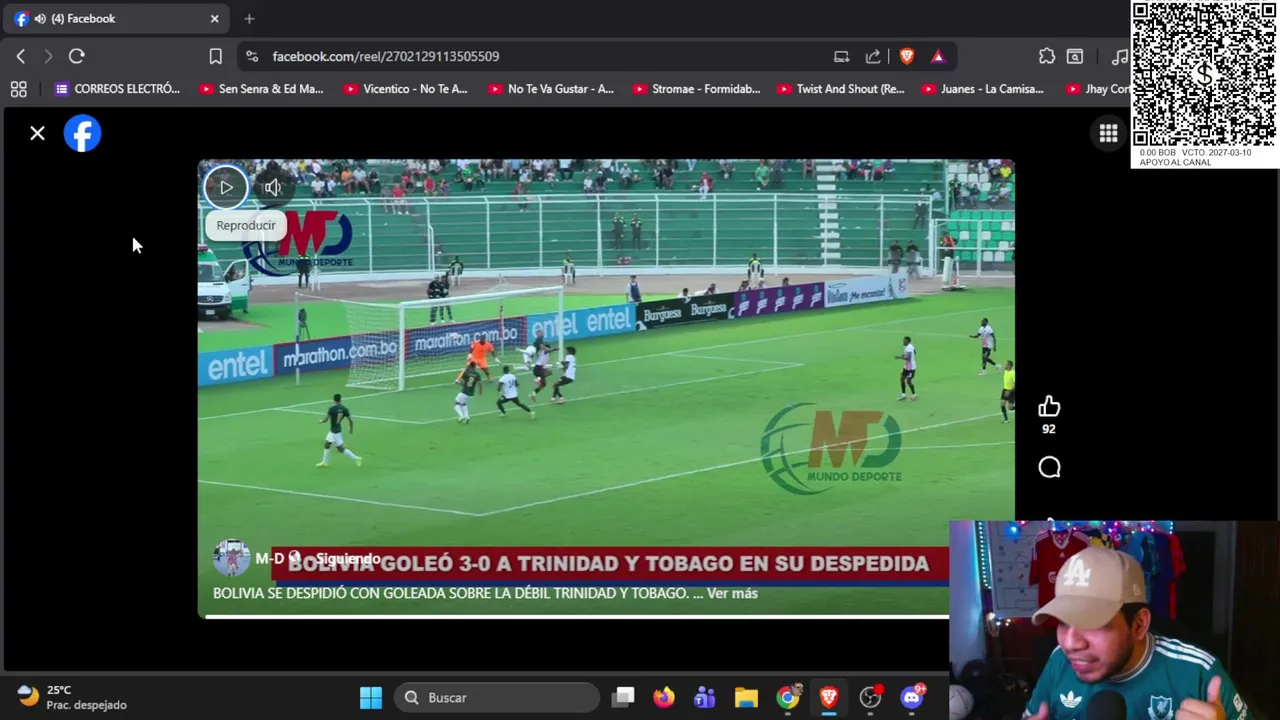The image size is (1280, 720).
Task: Open the weather widget showing 25°C
Action: coord(72,697)
